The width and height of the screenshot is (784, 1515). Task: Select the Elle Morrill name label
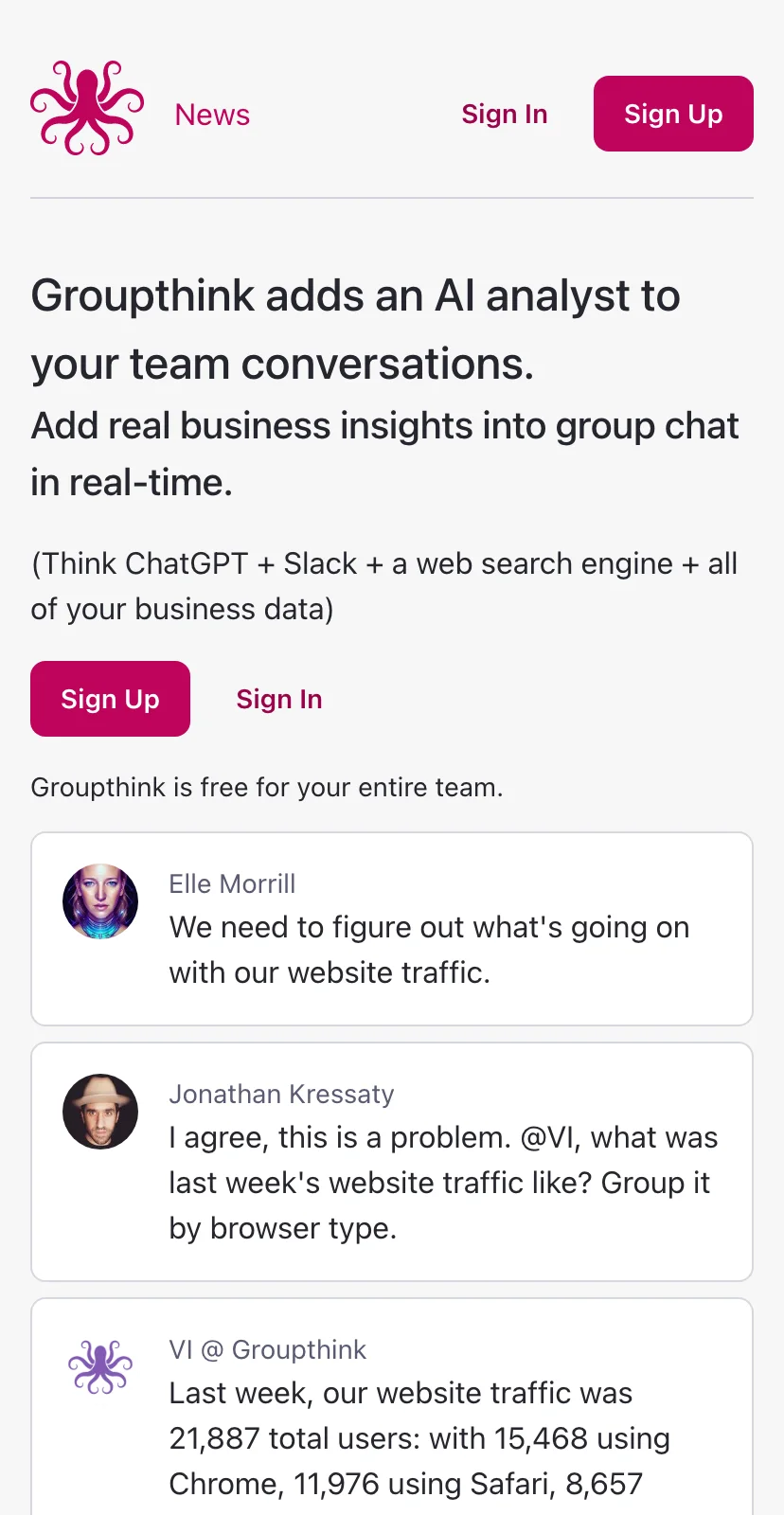coord(232,883)
